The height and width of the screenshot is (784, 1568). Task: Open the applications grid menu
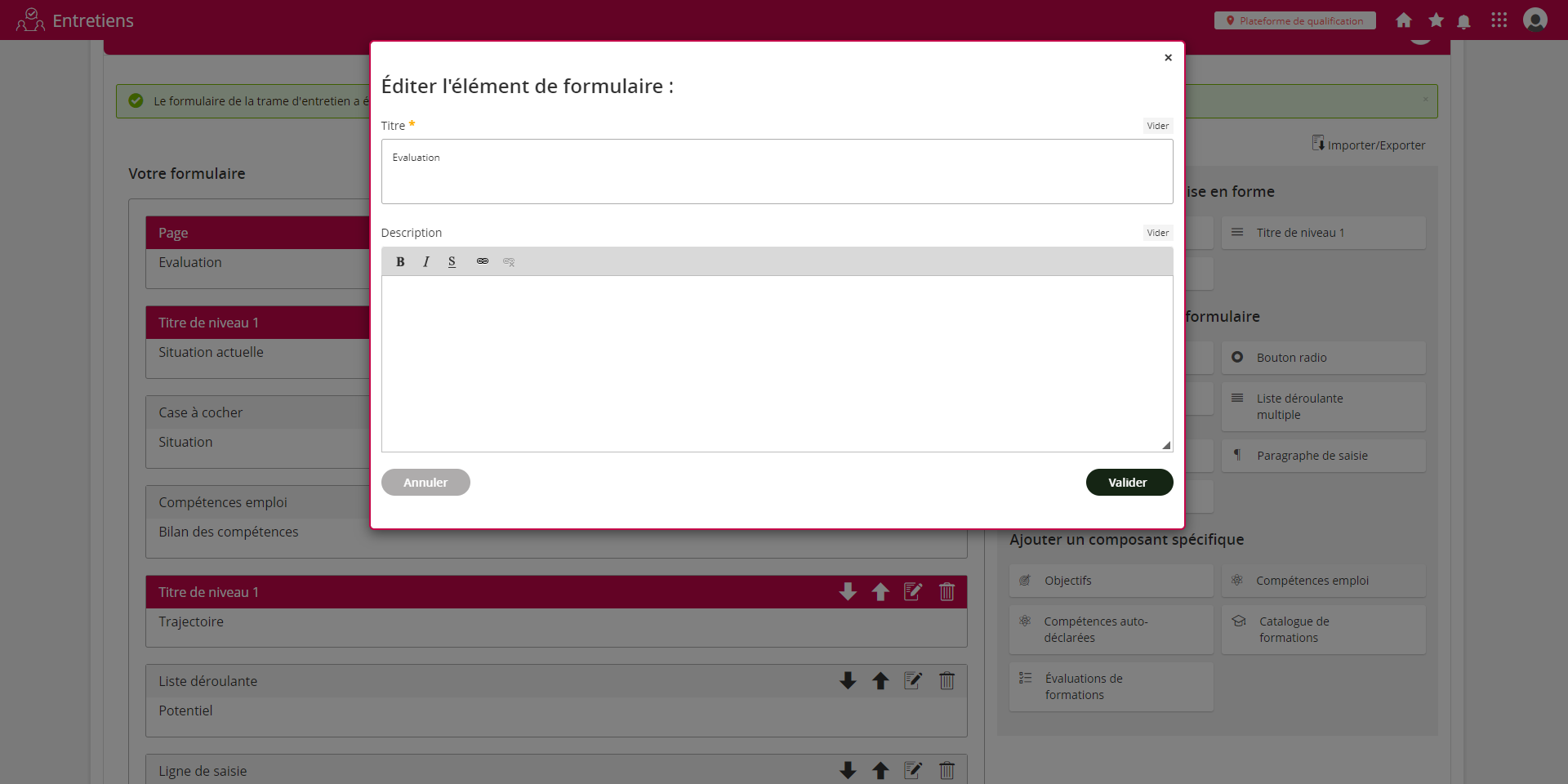pos(1499,20)
